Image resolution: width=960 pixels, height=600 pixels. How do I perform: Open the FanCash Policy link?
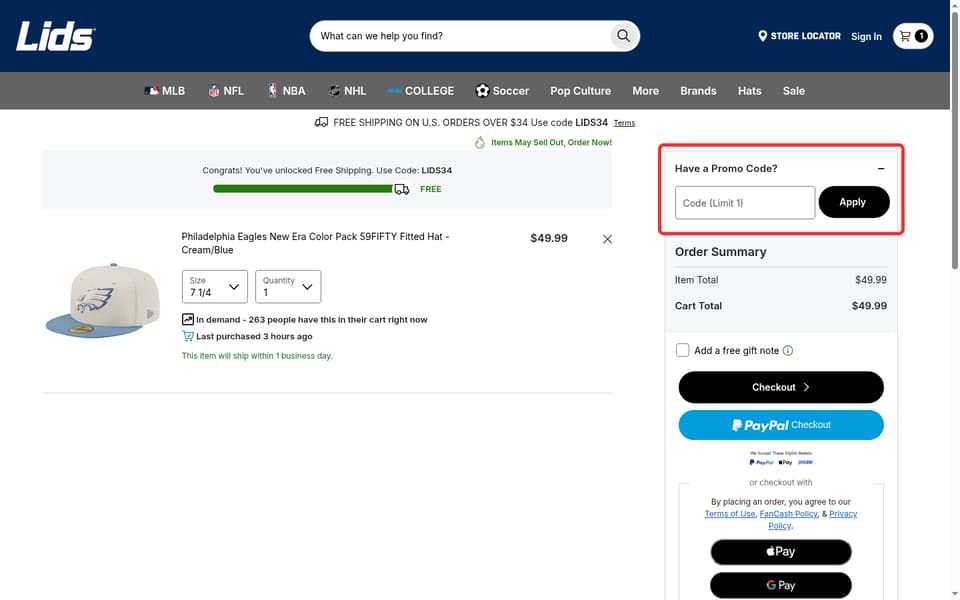click(x=789, y=514)
